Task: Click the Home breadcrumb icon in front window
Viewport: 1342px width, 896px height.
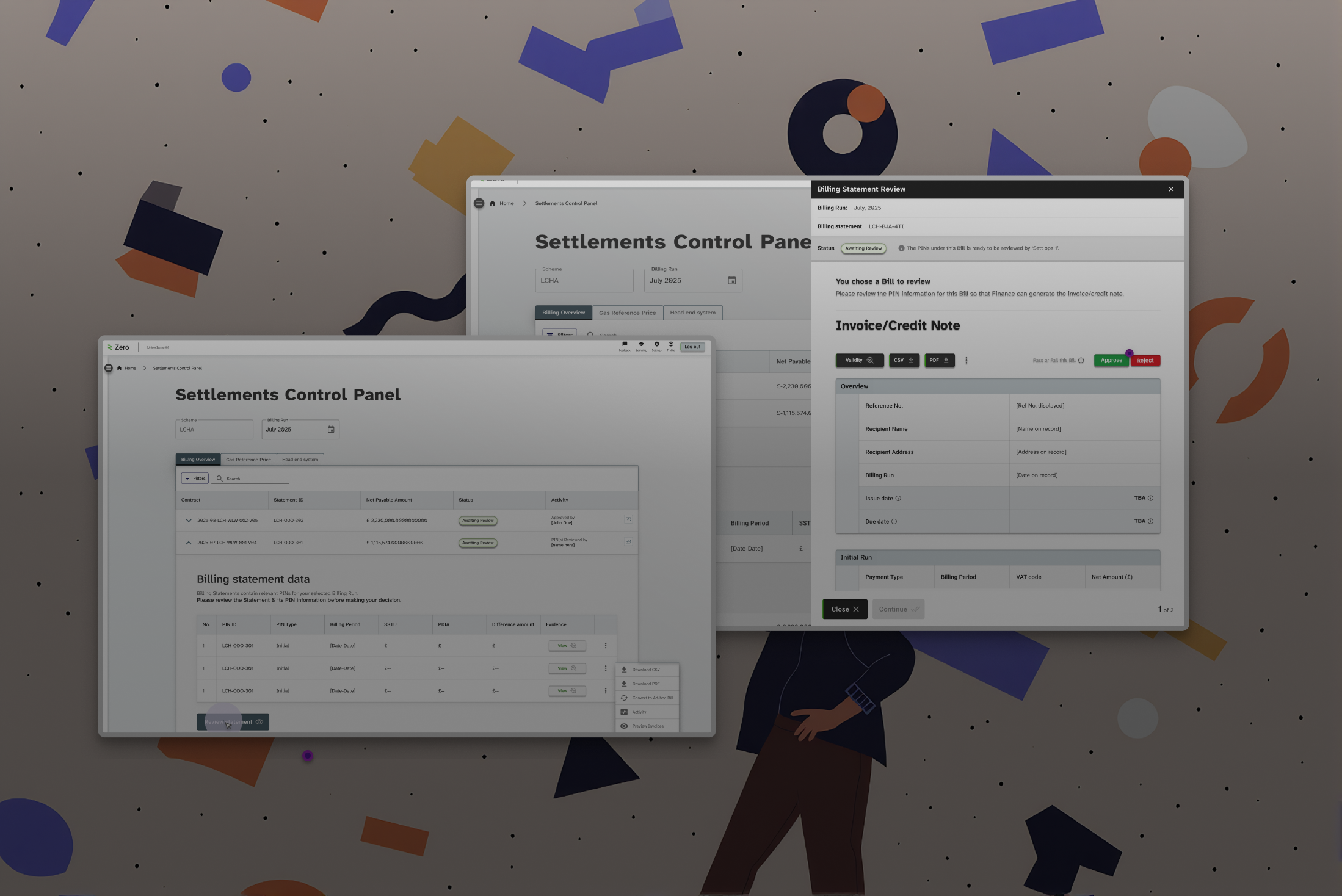Action: click(x=120, y=368)
